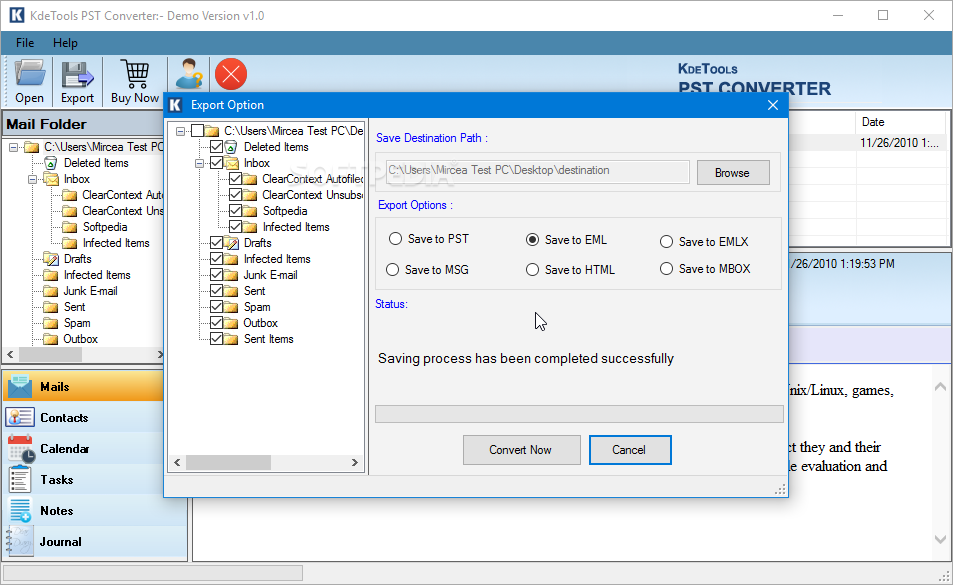Collapse Inbox node in Mail Folder tree
This screenshot has width=953, height=585.
coord(33,179)
